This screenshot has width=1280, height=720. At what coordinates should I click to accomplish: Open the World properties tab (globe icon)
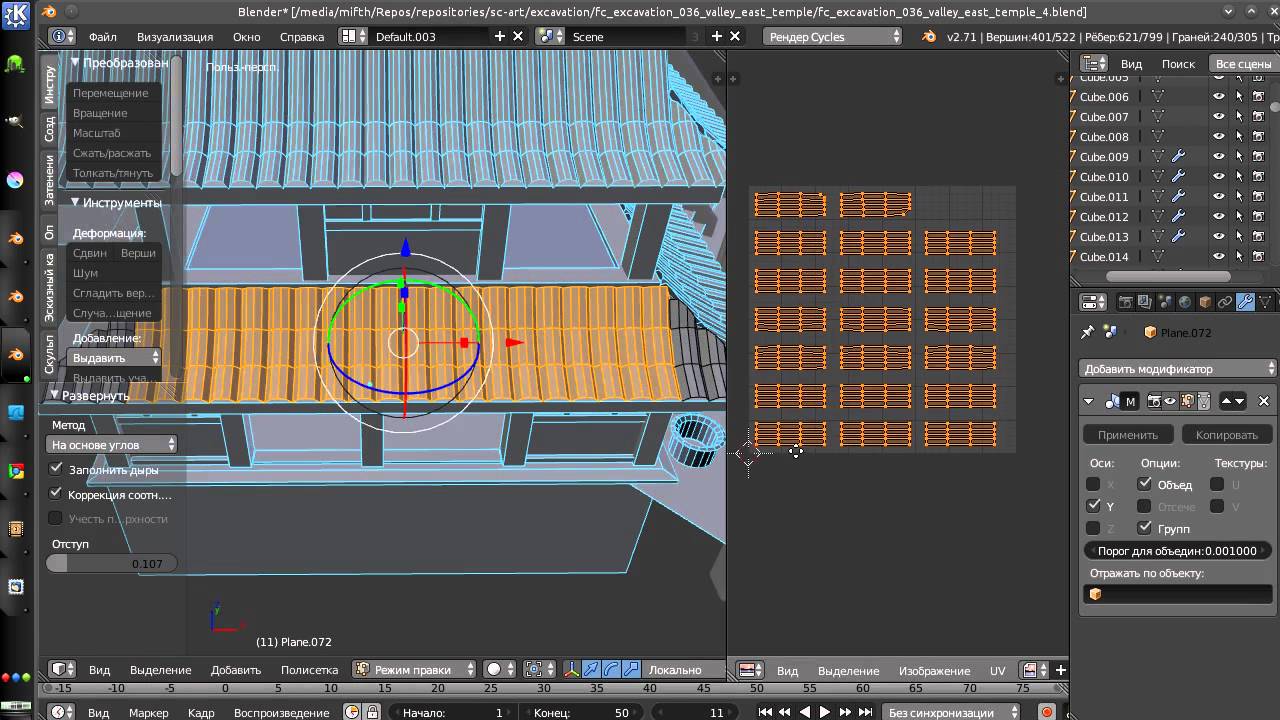1185,301
